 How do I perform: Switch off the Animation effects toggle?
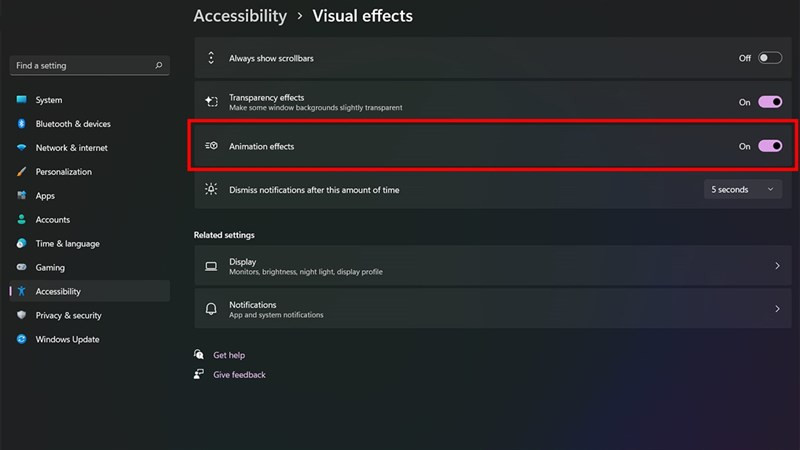coord(769,146)
